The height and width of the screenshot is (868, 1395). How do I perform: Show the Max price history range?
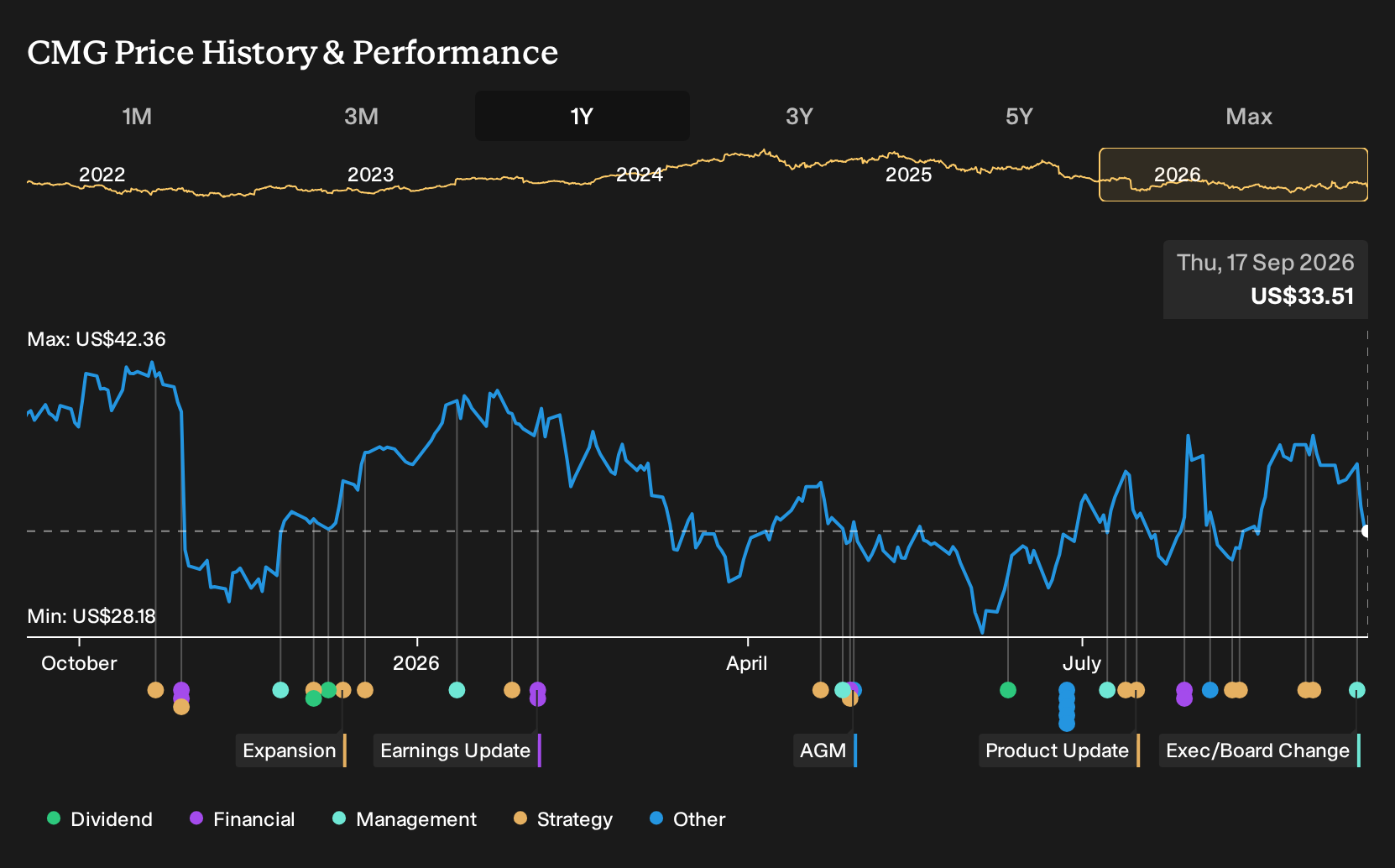pos(1249,116)
